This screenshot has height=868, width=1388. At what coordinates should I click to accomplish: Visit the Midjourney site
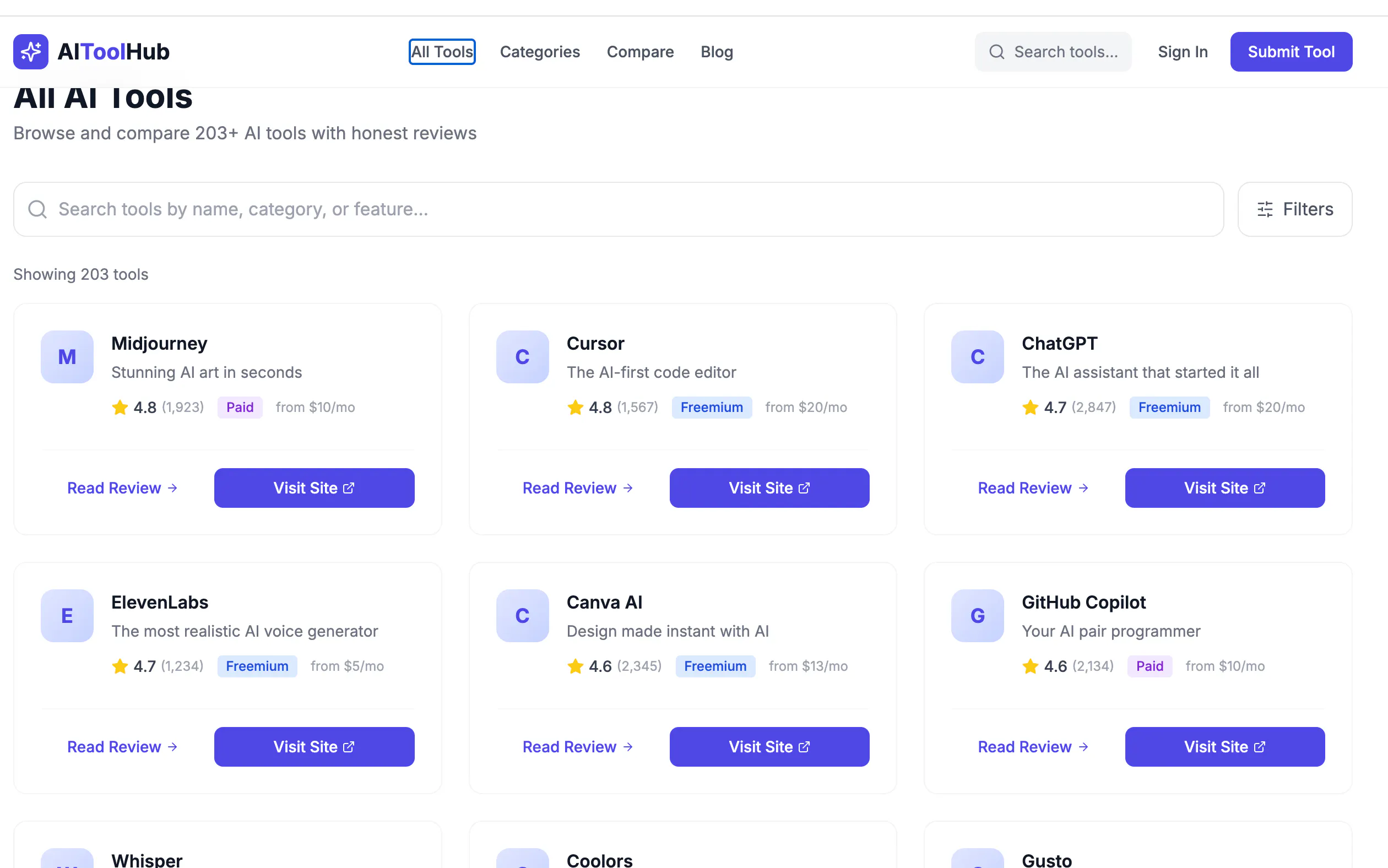click(x=314, y=488)
